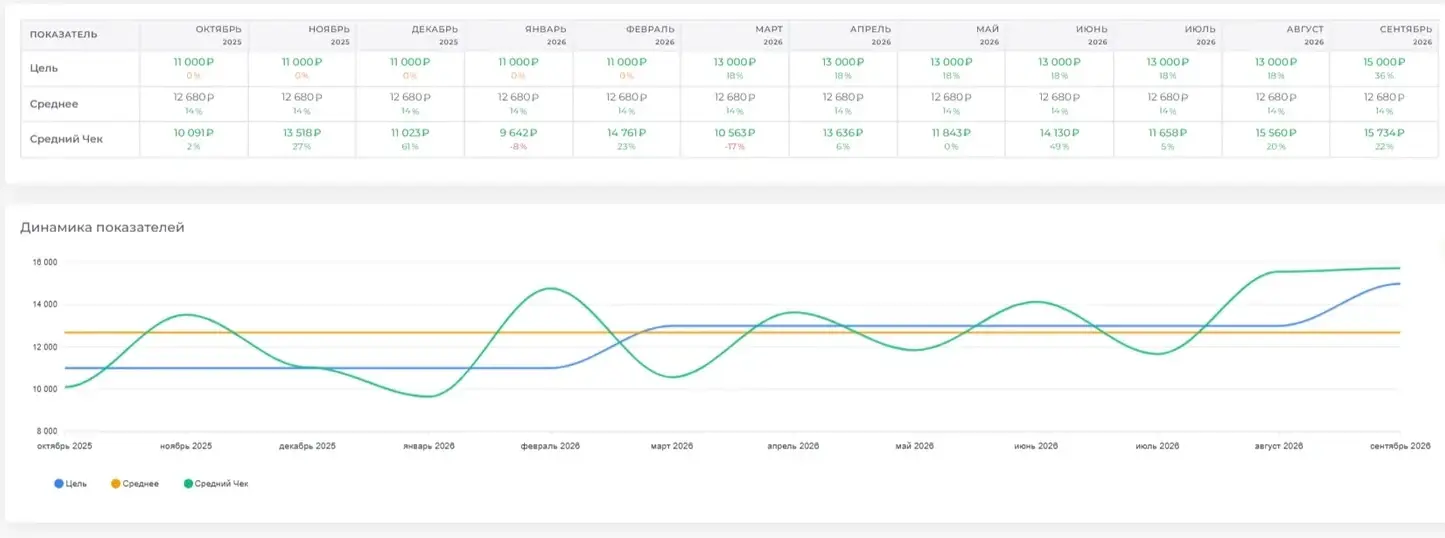Viewport: 1445px width, 538px height.
Task: Click the ноябрь 2025 x-axis label
Action: pos(186,446)
